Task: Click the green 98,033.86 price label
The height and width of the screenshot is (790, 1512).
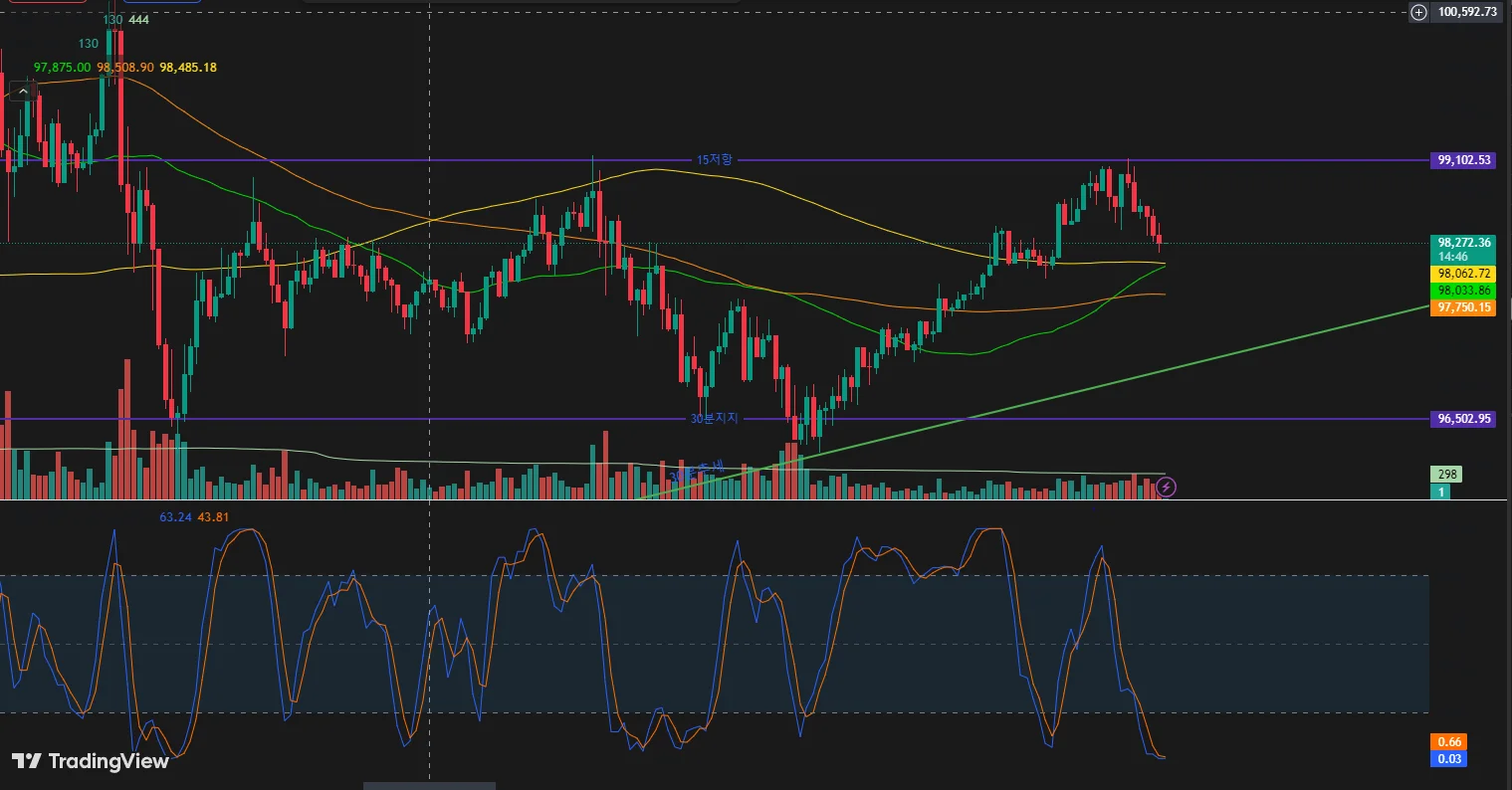Action: [x=1463, y=290]
